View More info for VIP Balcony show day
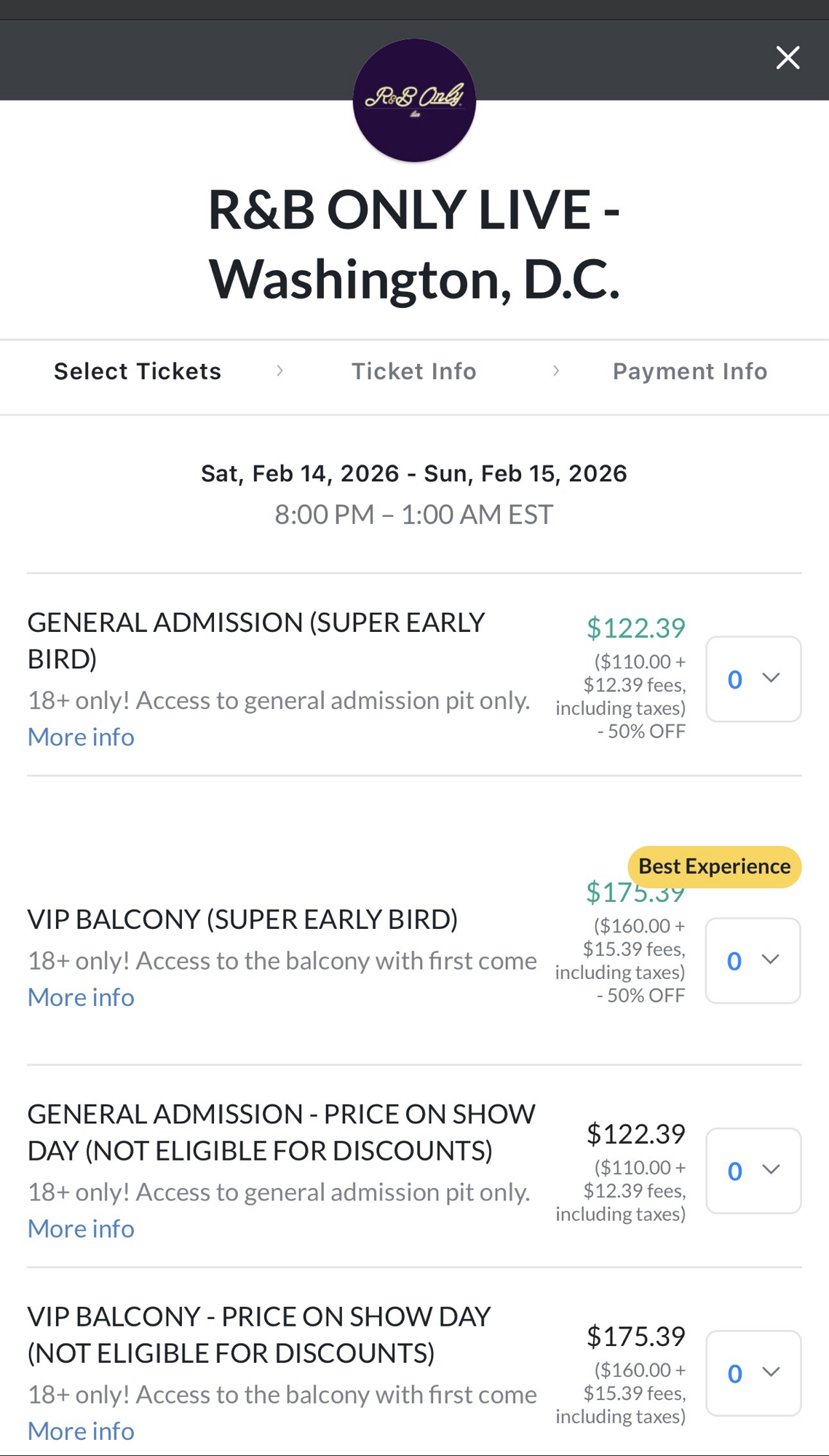The width and height of the screenshot is (829, 1456). (81, 1431)
